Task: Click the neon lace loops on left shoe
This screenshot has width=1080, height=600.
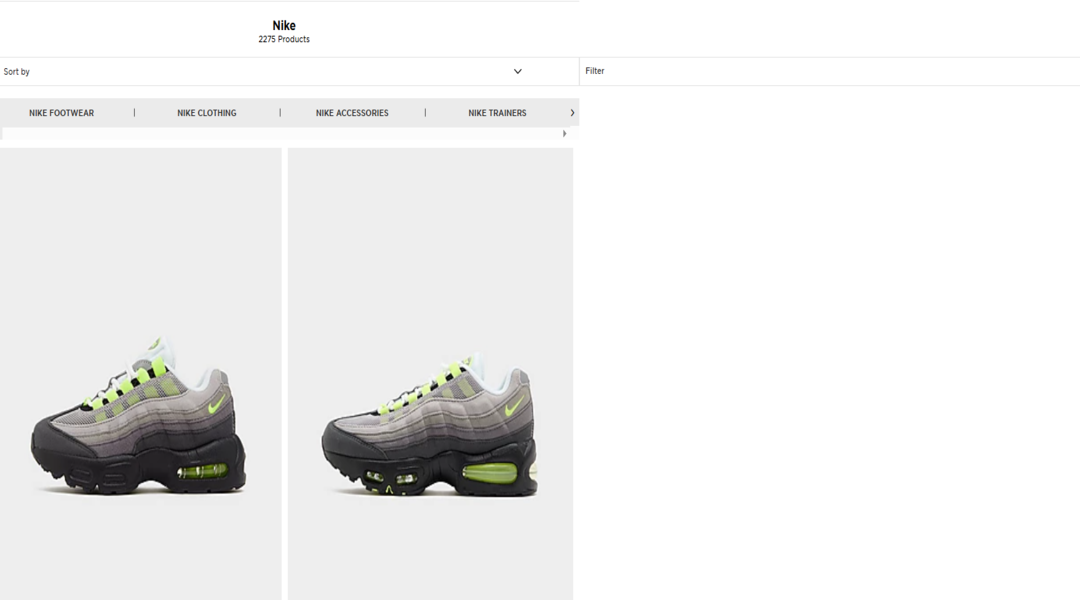Action: click(x=127, y=386)
